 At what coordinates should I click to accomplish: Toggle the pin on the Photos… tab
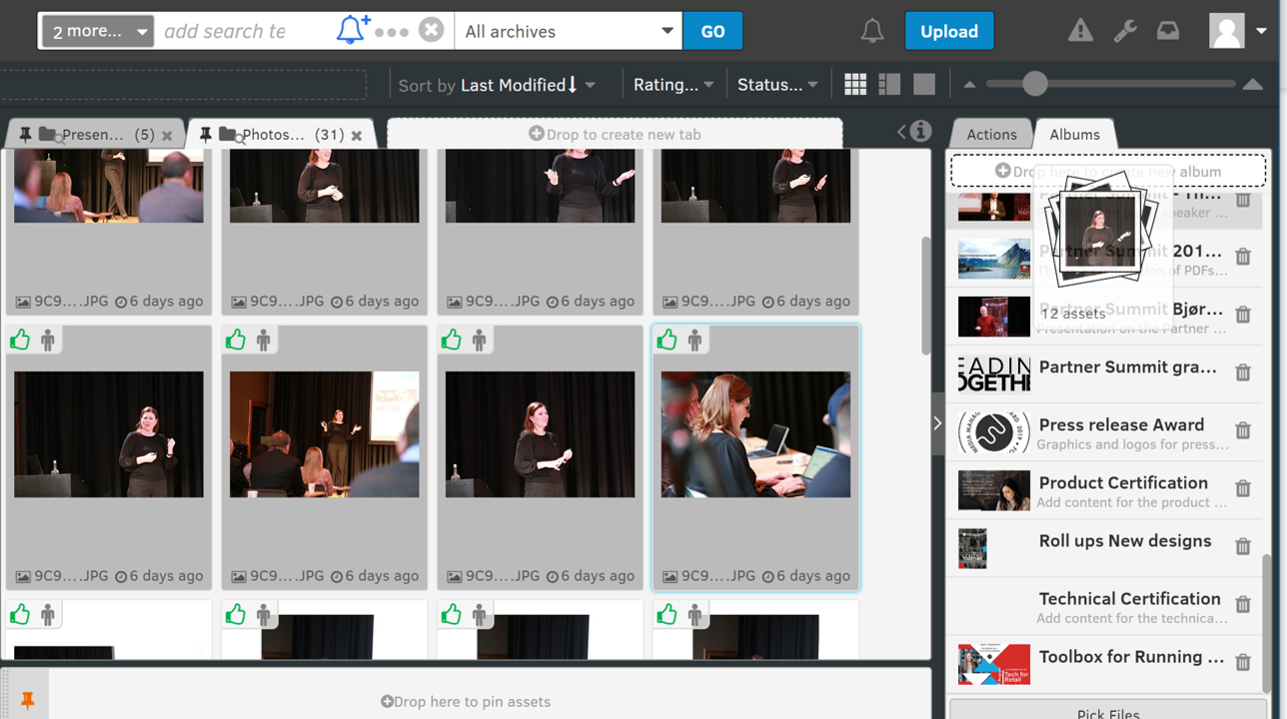point(205,134)
